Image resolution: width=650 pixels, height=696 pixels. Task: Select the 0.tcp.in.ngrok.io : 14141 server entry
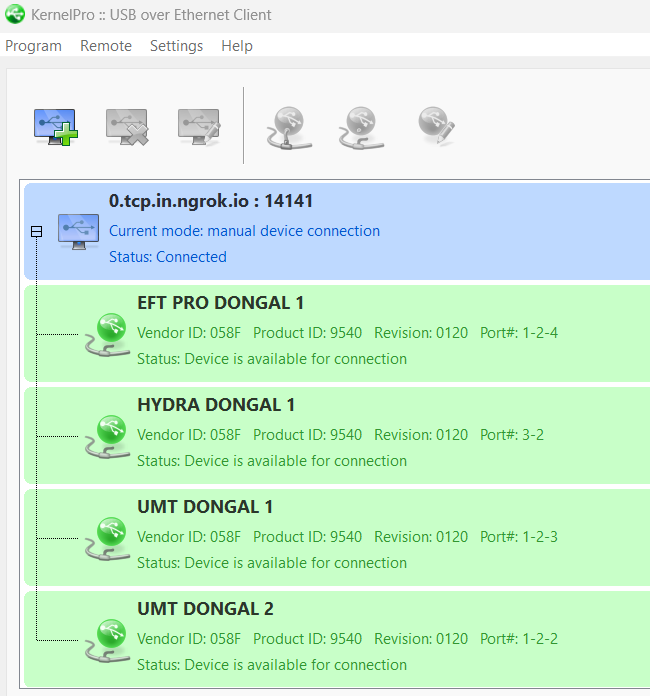pyautogui.click(x=211, y=201)
